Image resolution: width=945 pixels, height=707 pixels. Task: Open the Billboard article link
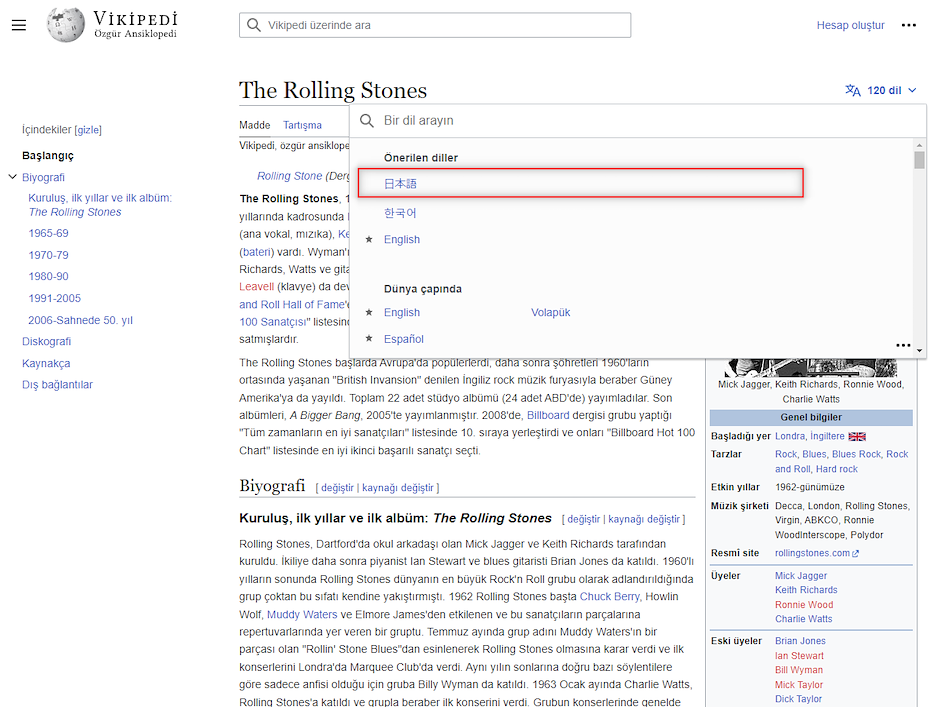[x=548, y=415]
